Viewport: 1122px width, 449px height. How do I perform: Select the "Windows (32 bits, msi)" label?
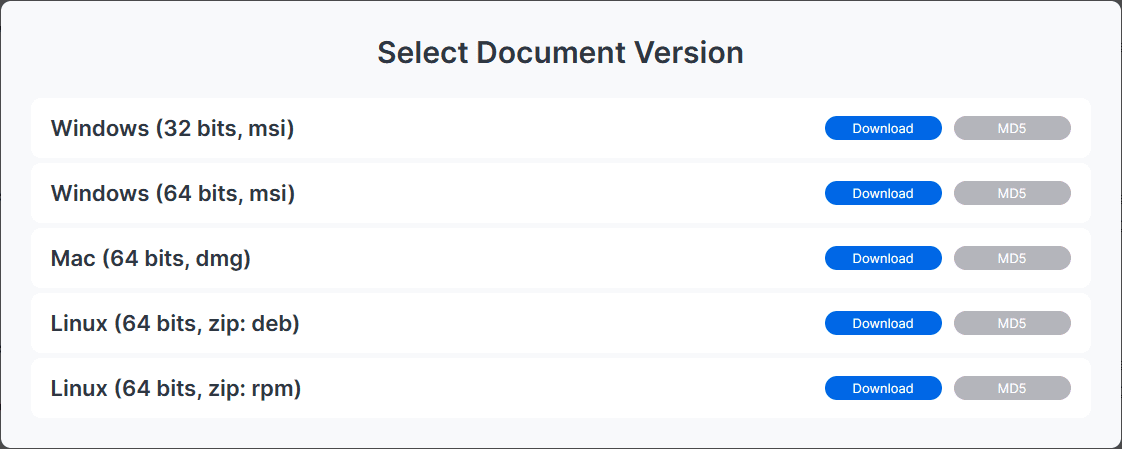point(172,128)
